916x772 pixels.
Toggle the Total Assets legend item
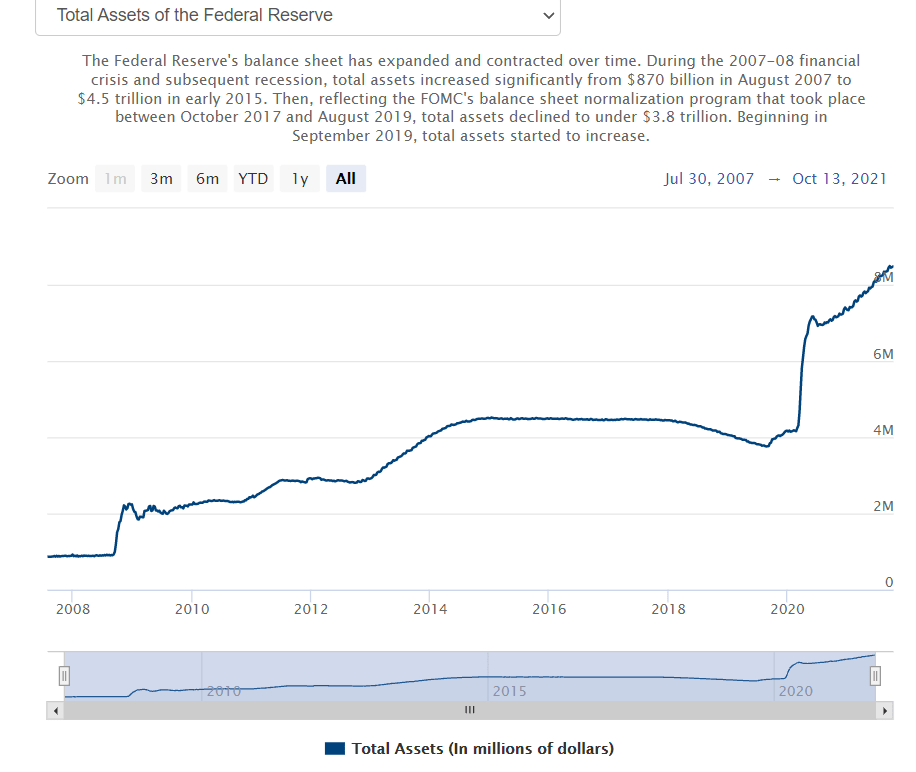point(469,749)
